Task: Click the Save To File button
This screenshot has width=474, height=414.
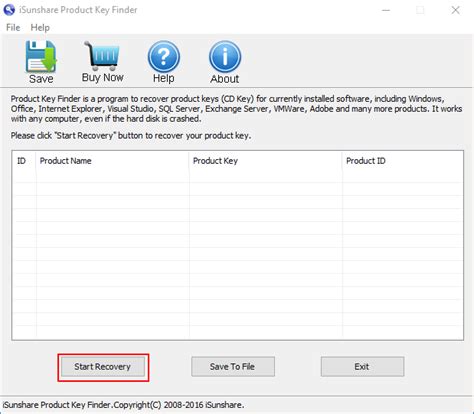Action: (233, 367)
